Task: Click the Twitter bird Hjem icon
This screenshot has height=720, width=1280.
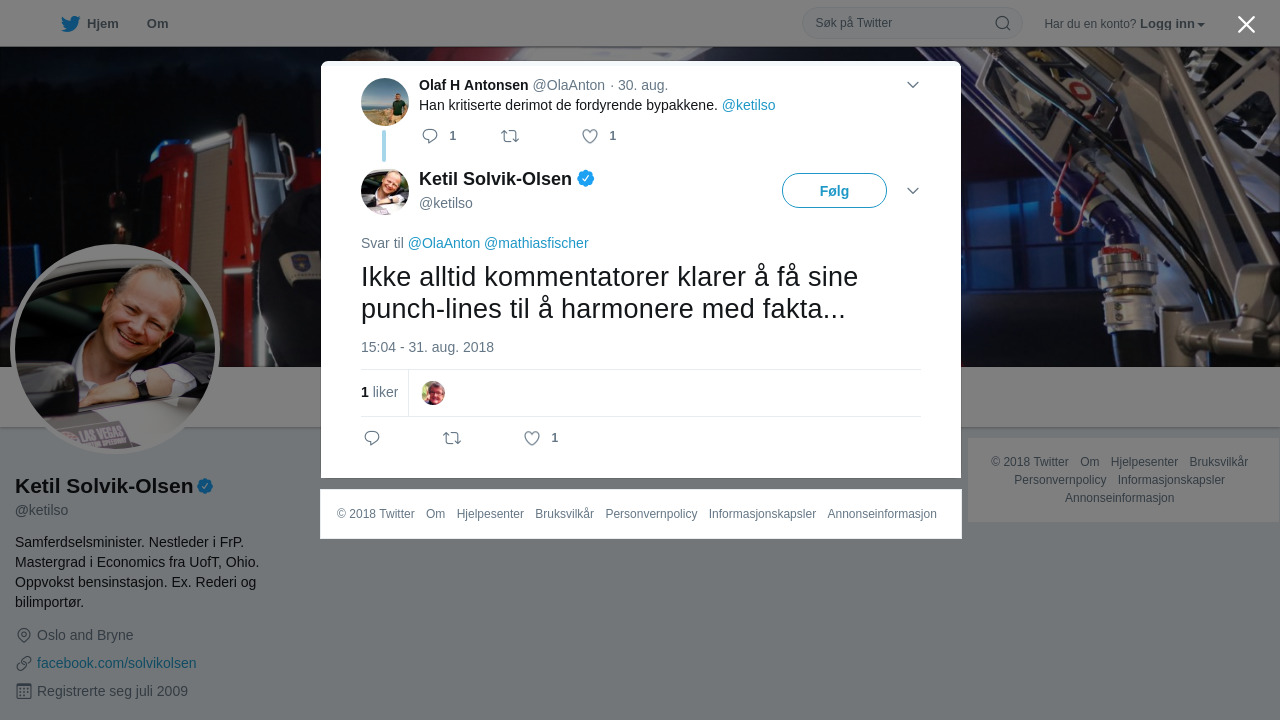Action: tap(70, 24)
